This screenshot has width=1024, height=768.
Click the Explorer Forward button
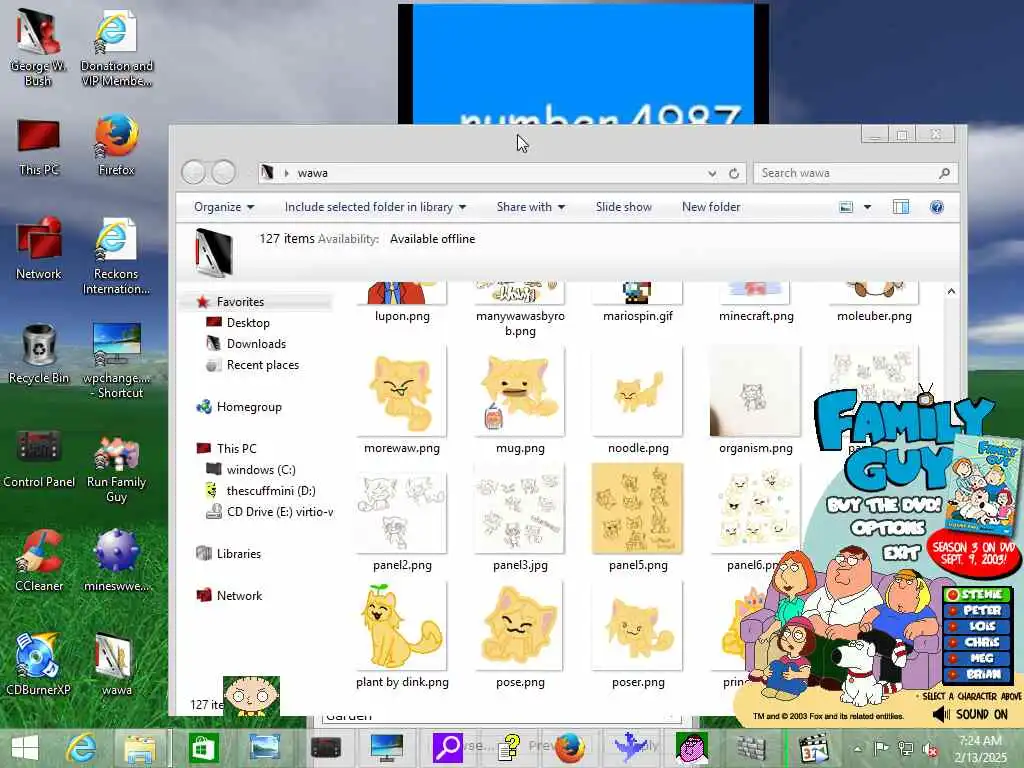tap(223, 172)
